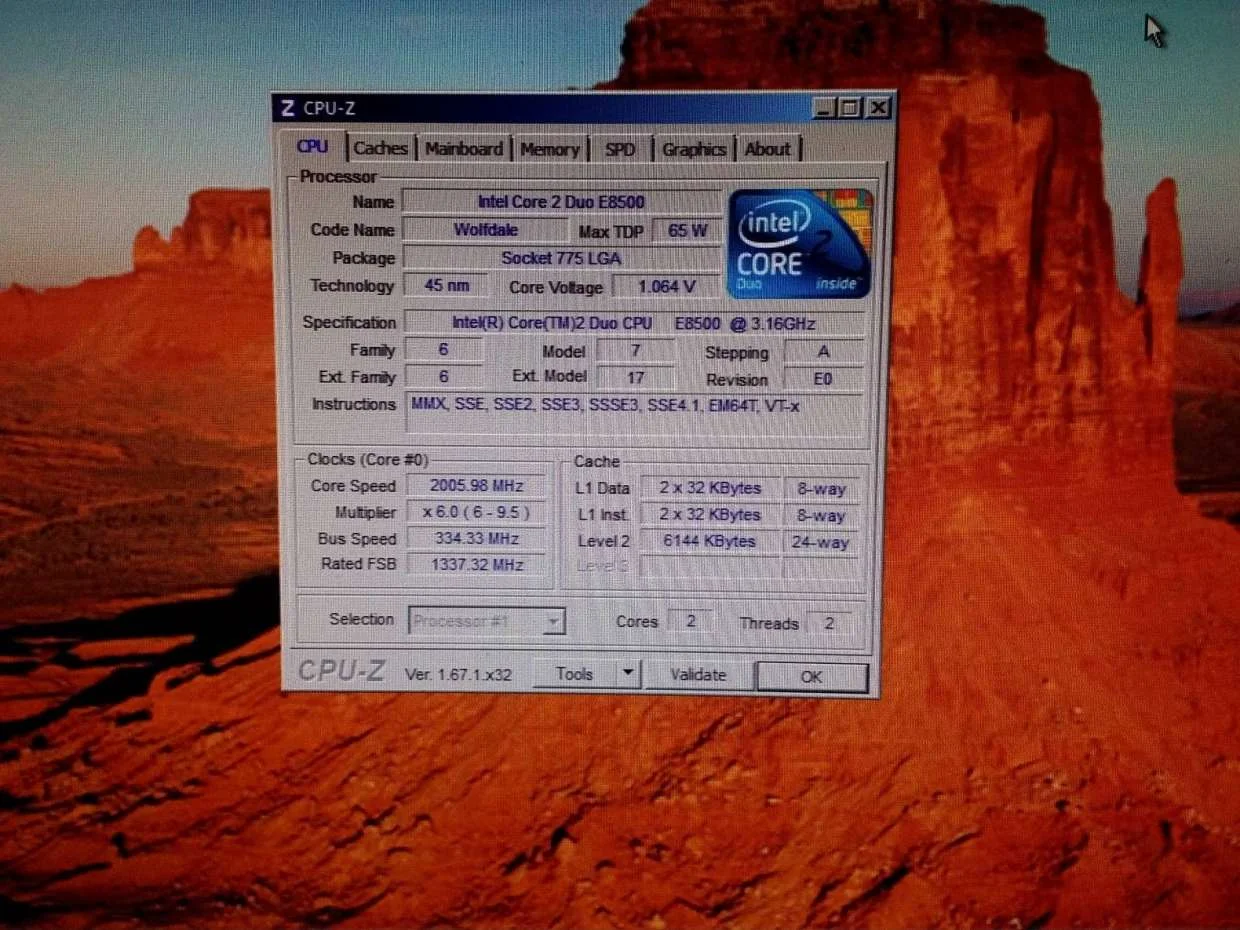The height and width of the screenshot is (930, 1240).
Task: Click the Specification field with '@ 3.16GHz'
Action: pos(633,323)
